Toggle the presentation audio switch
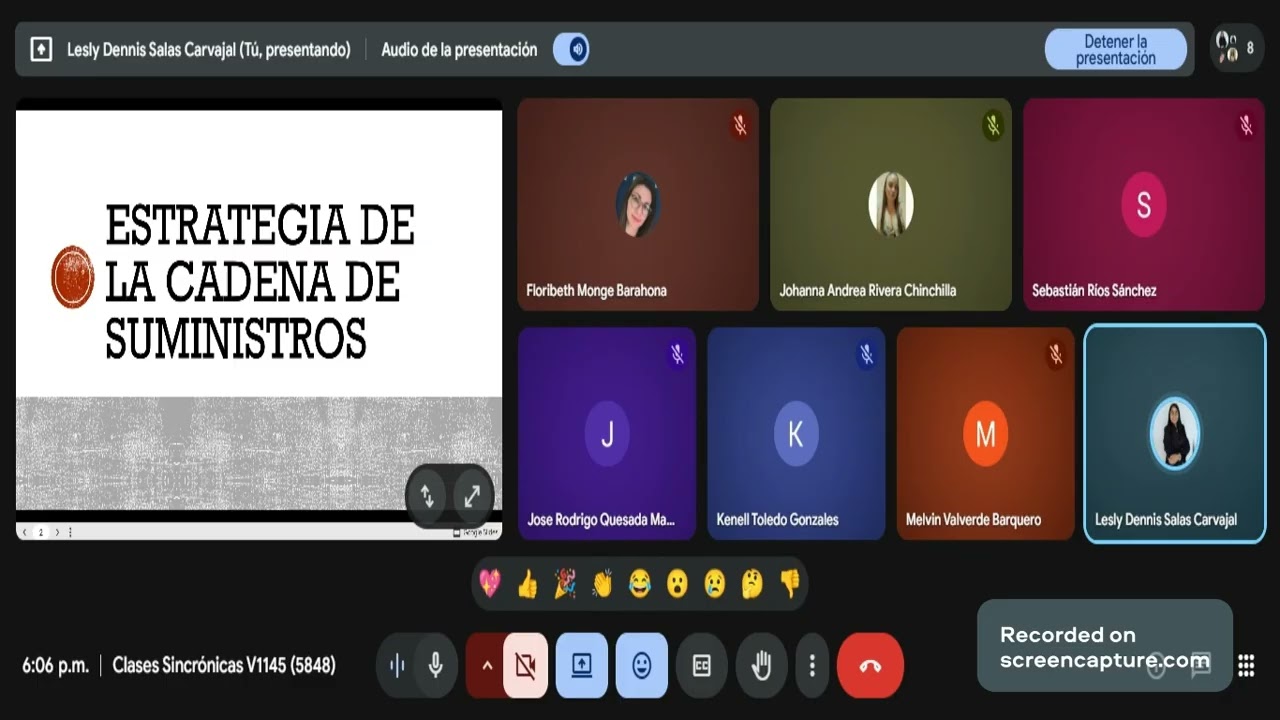Image resolution: width=1280 pixels, height=720 pixels. 571,49
